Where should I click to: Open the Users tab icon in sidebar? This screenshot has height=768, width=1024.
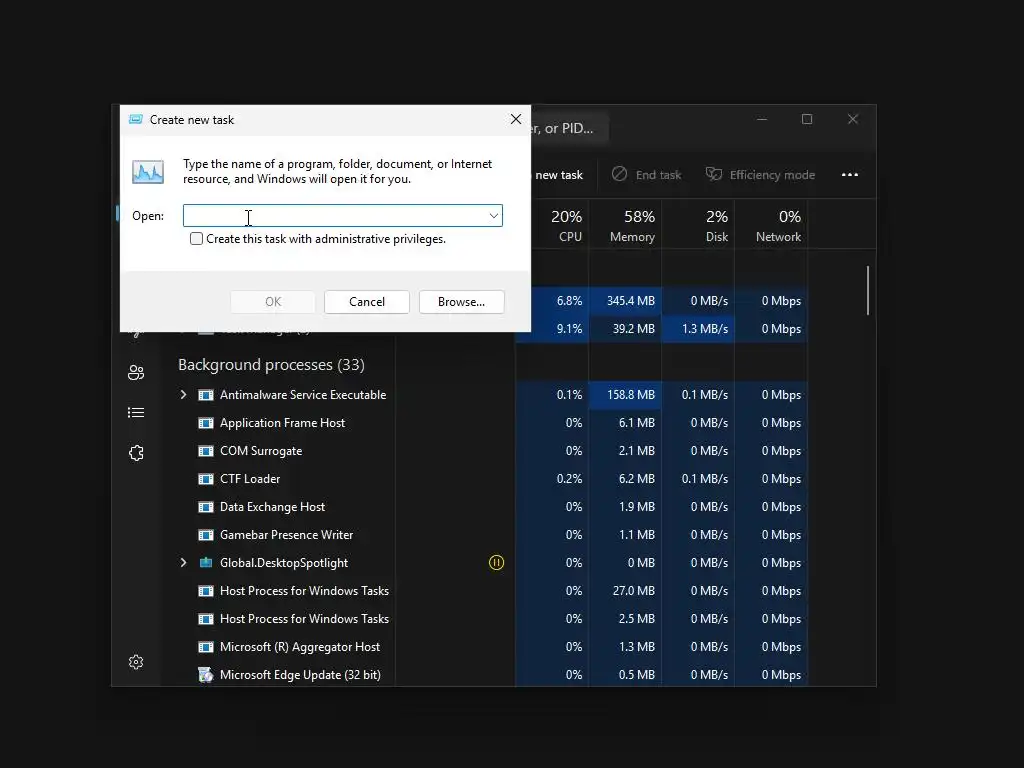click(x=136, y=372)
